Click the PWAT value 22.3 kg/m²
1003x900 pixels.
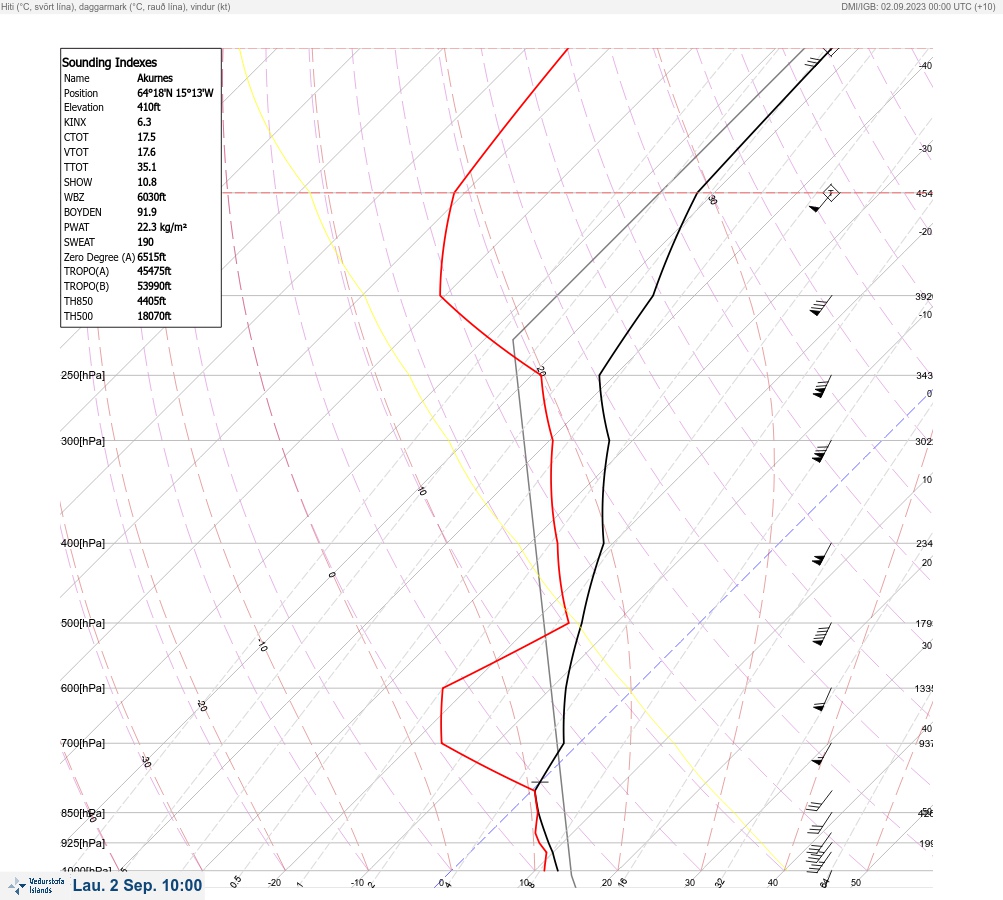(x=162, y=227)
